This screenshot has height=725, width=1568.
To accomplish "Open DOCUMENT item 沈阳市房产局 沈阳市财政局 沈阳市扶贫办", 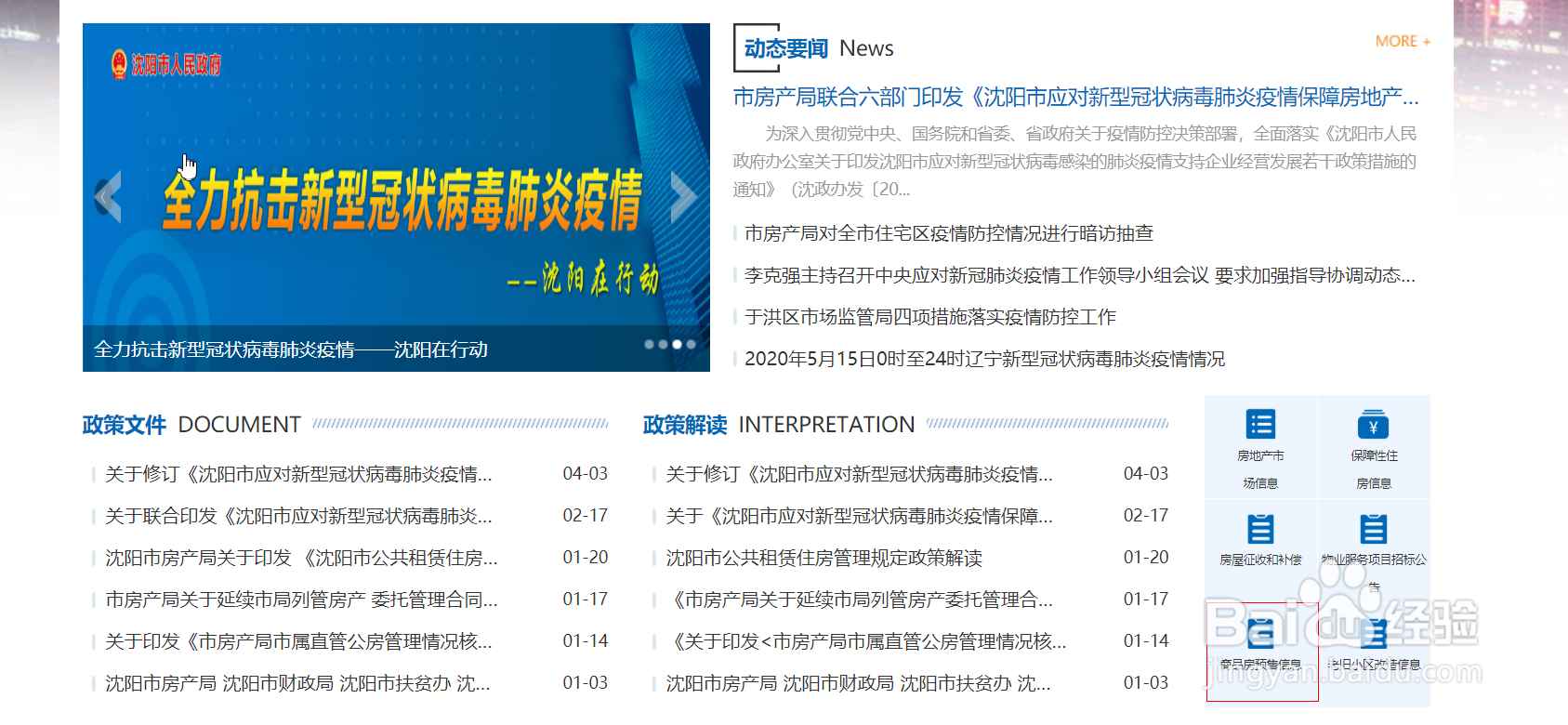I will point(297,683).
